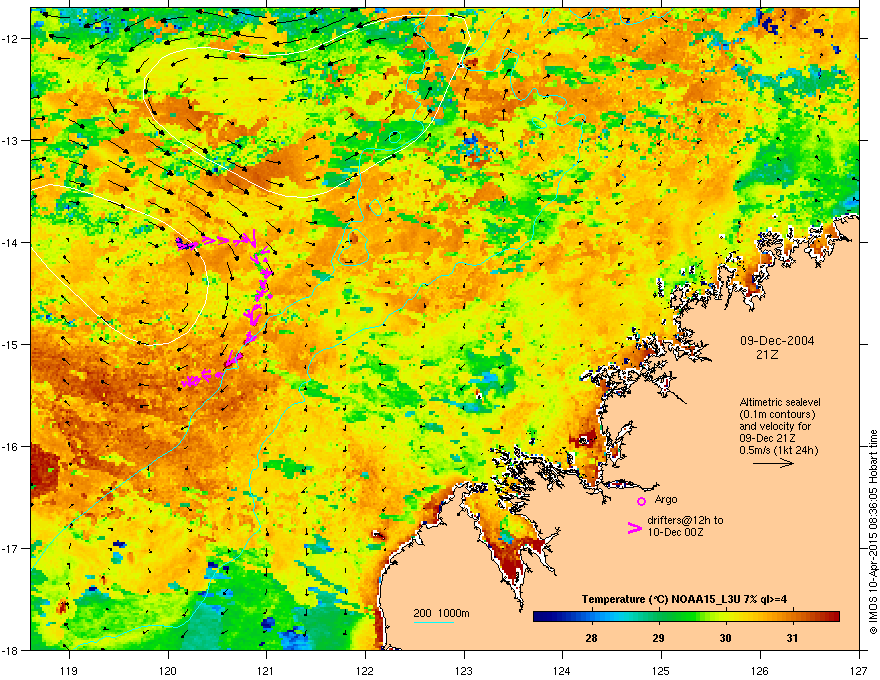Screen dimensions: 880x680
Task: Click the latitude '-12' axis label
Action: click(11, 39)
